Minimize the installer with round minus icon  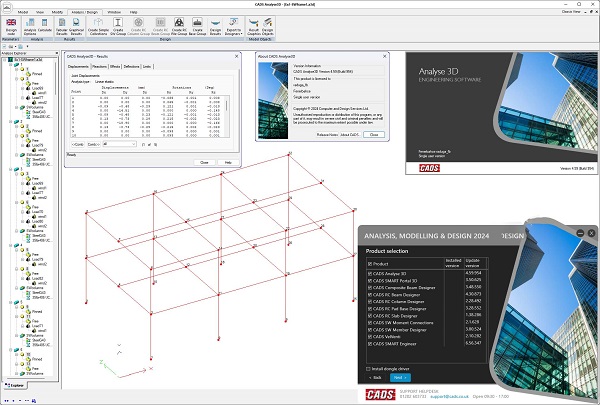point(580,233)
